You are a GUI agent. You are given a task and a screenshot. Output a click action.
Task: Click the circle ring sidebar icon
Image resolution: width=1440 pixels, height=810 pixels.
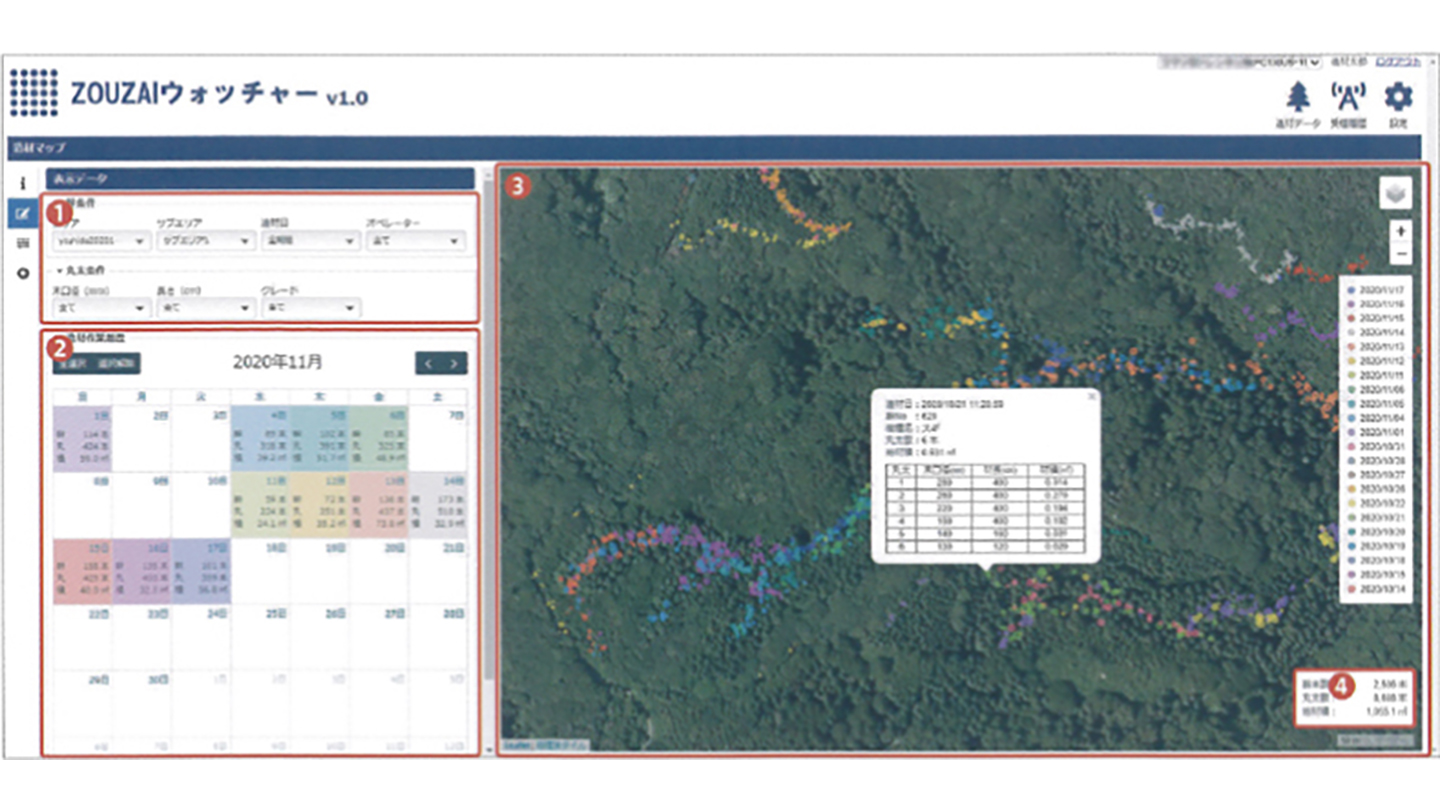22,273
